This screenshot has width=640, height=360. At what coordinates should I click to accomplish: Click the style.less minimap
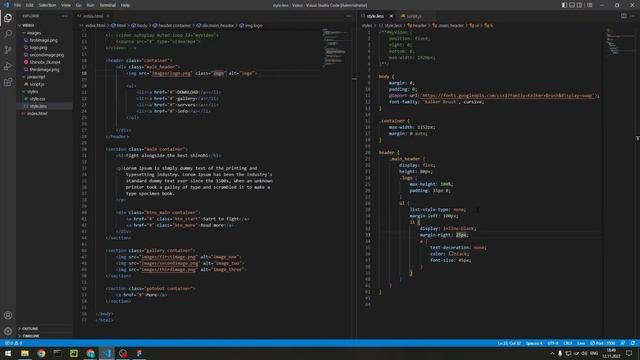618,42
